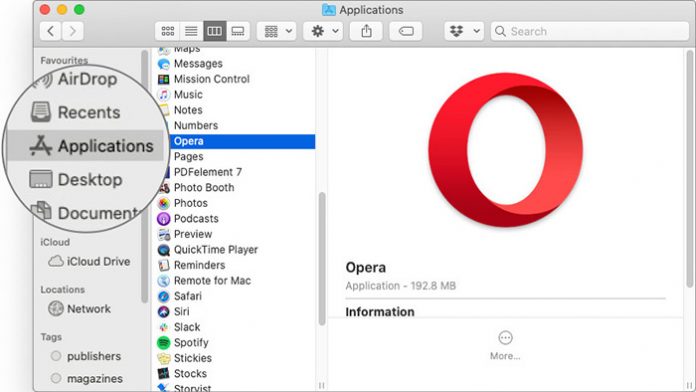This screenshot has height=392, width=696.
Task: Select the Reminders app icon
Action: pos(164,265)
